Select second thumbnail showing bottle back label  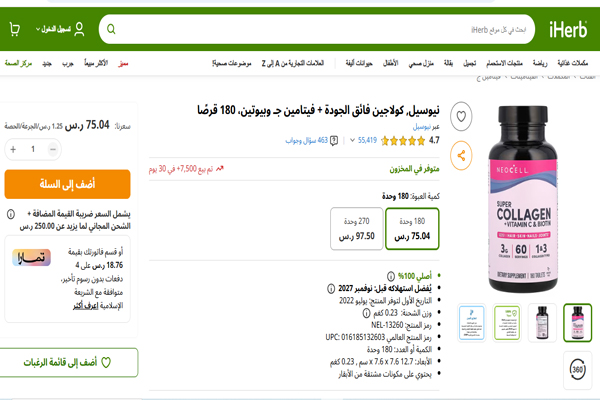coord(542,322)
